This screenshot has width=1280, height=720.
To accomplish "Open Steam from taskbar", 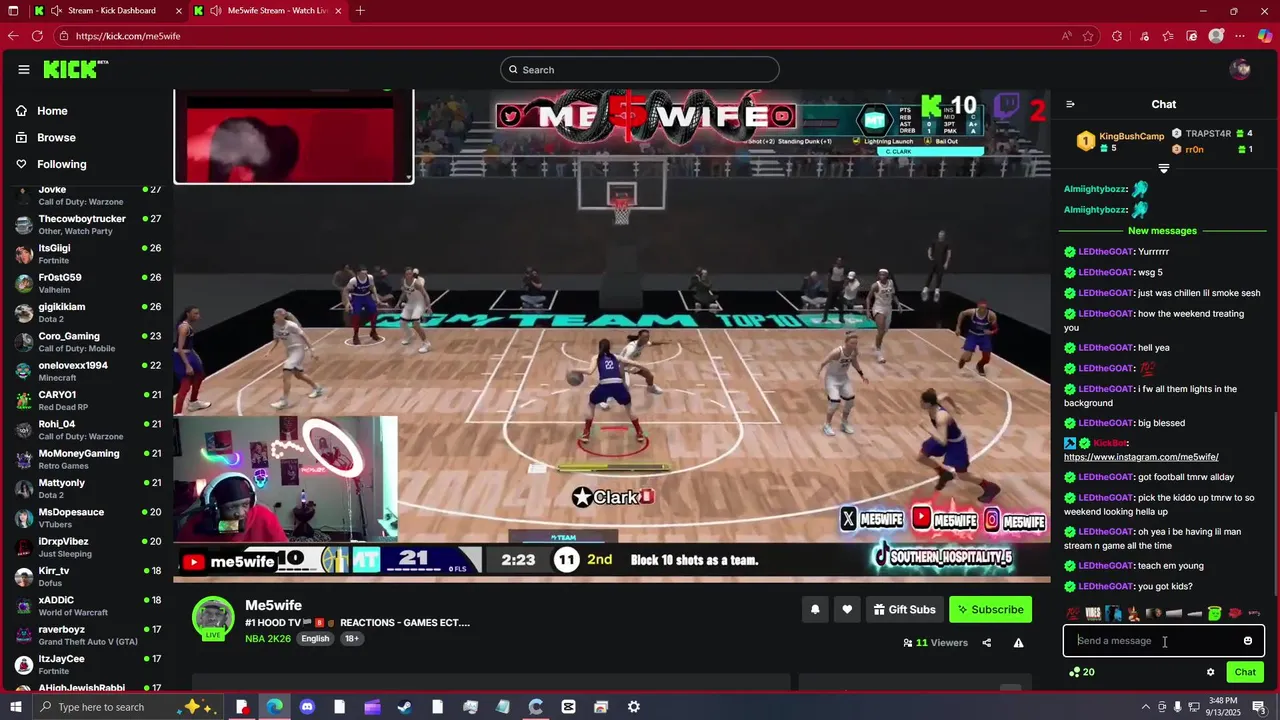I will [x=405, y=707].
